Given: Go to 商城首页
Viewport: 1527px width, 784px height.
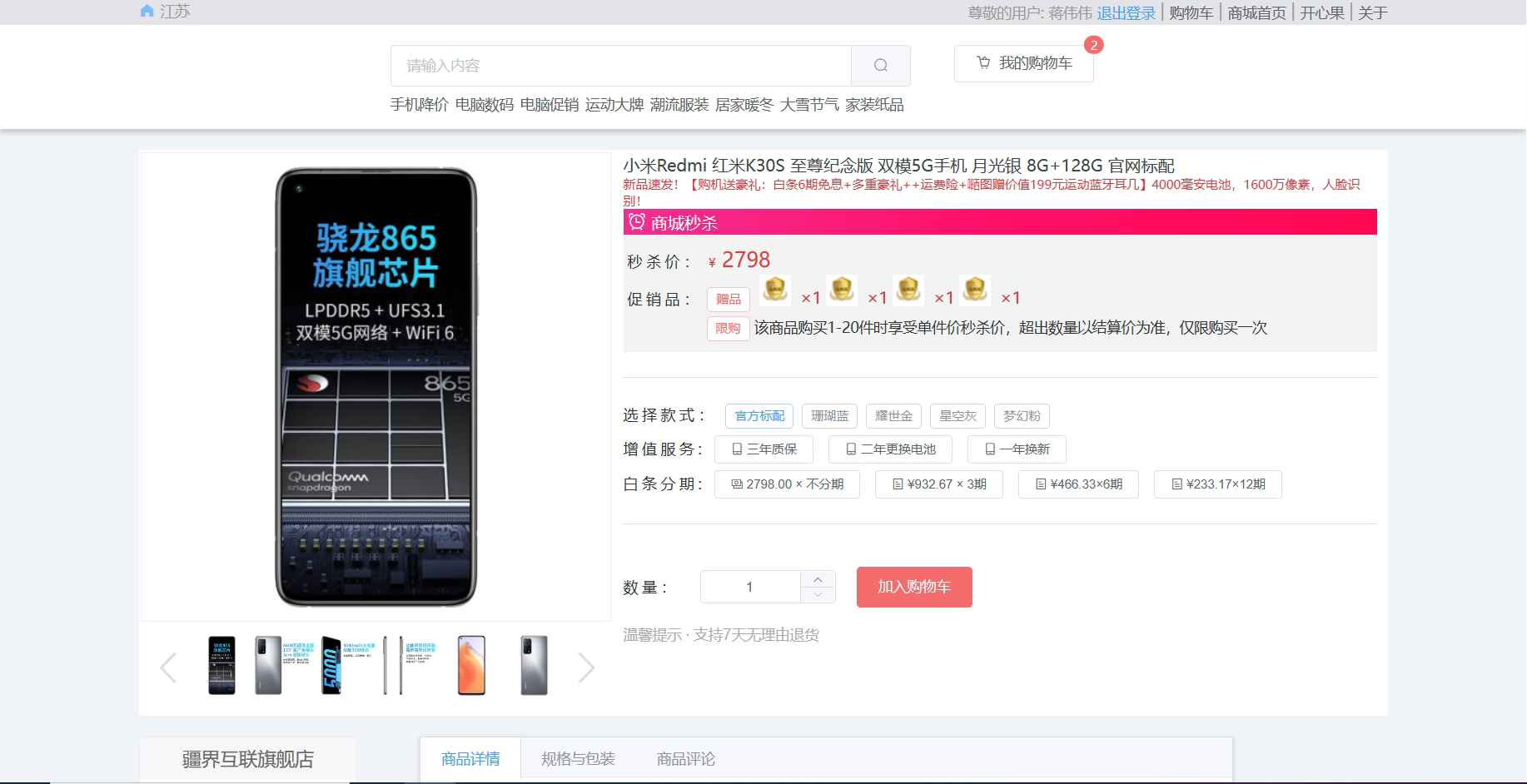Looking at the screenshot, I should click(1256, 12).
